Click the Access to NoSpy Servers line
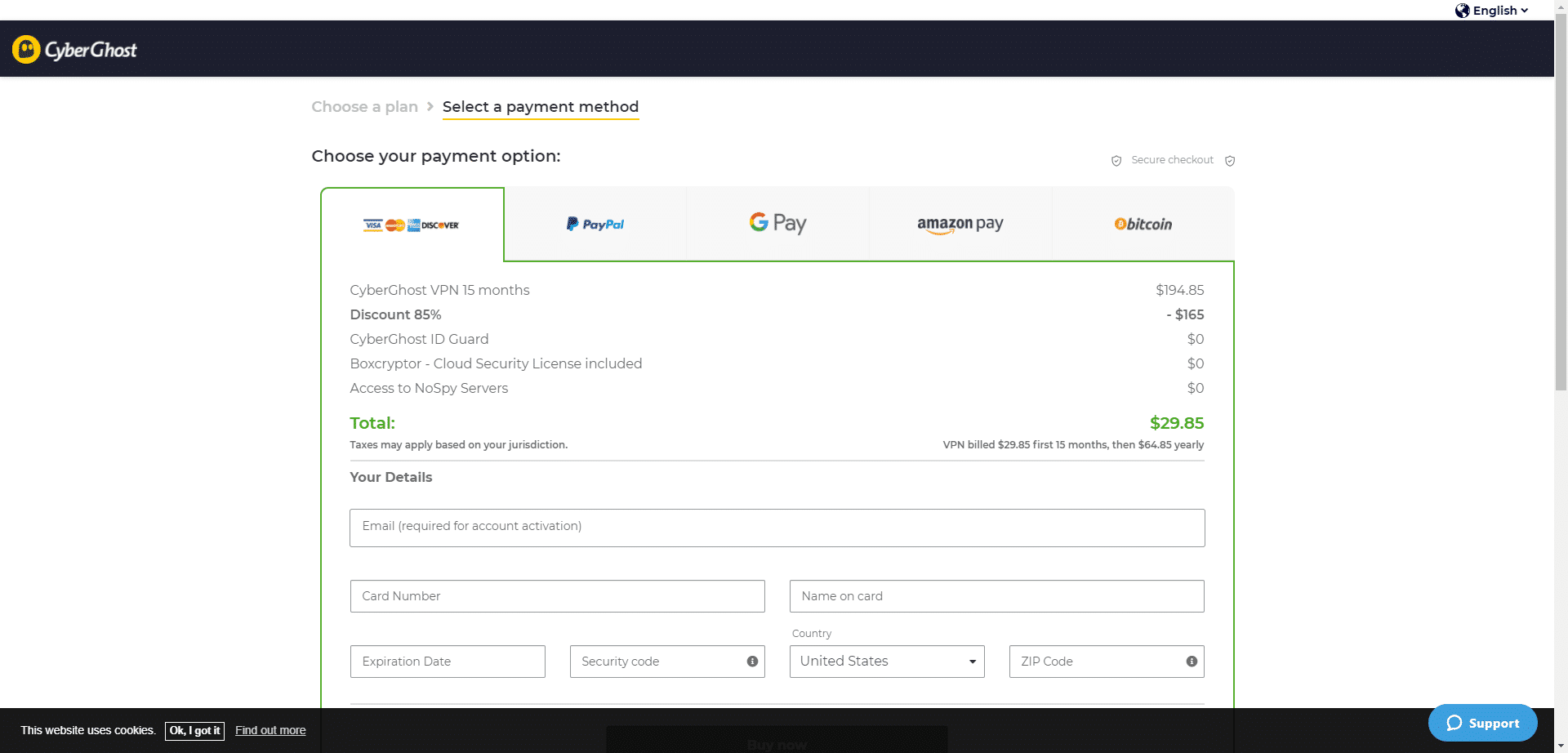Screen dimensions: 1568x753 tap(777, 388)
